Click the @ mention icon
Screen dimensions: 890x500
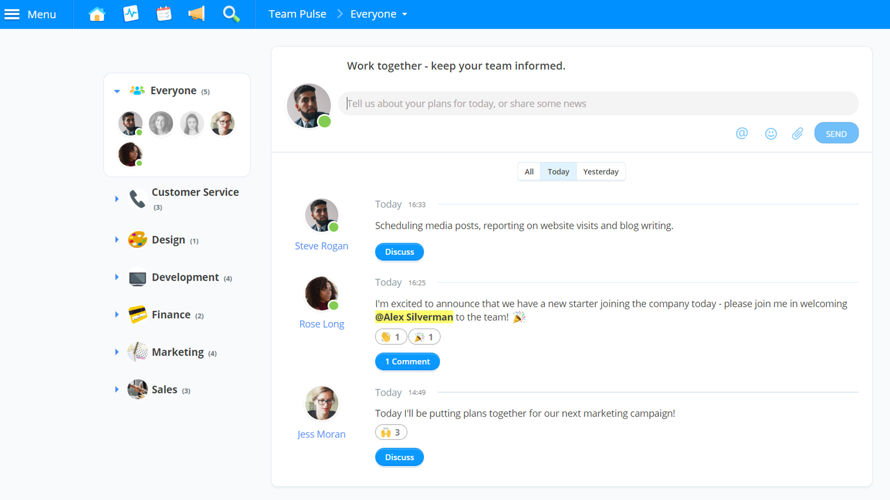(742, 133)
